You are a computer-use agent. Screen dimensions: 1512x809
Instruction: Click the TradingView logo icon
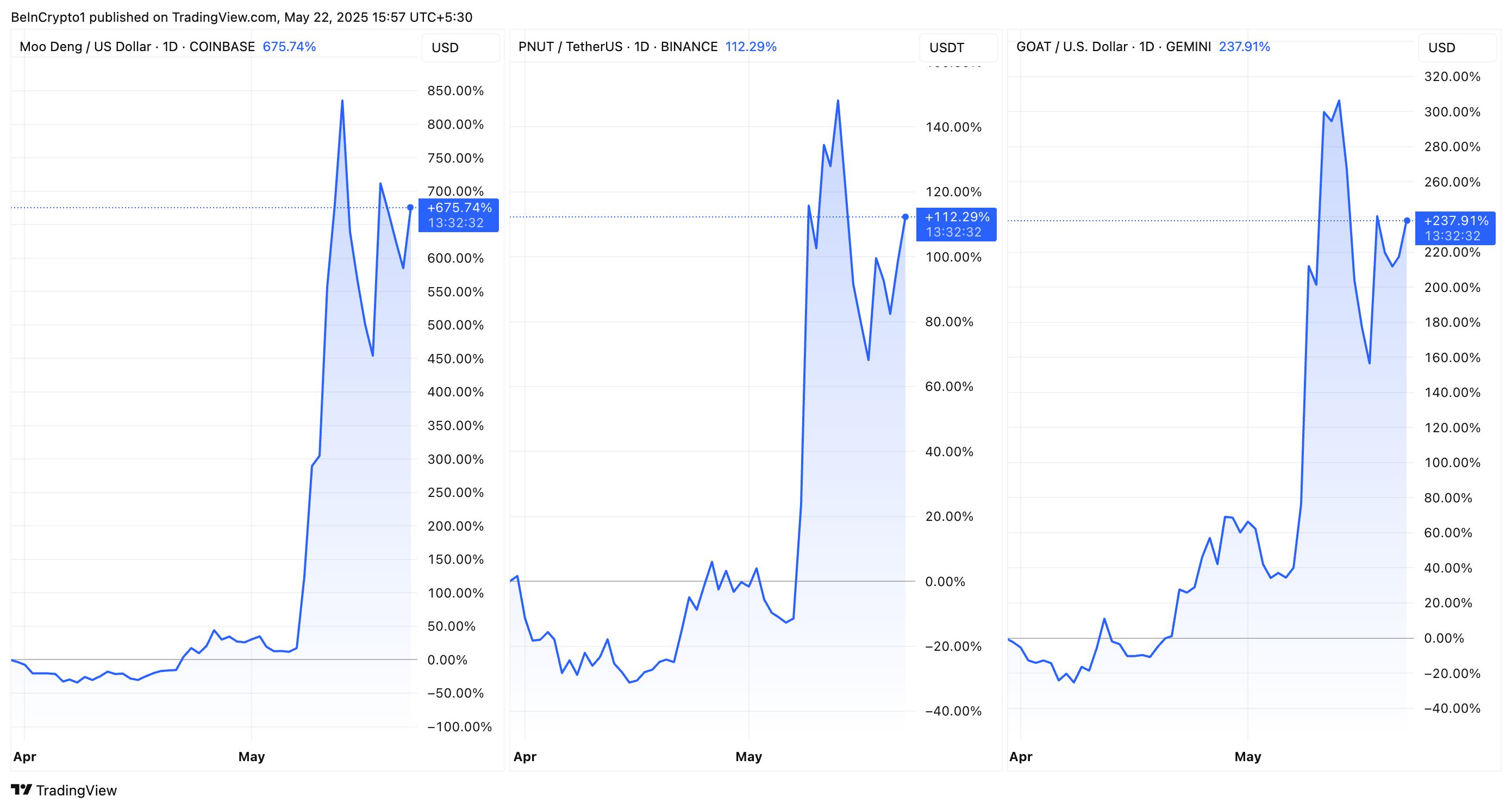click(21, 789)
